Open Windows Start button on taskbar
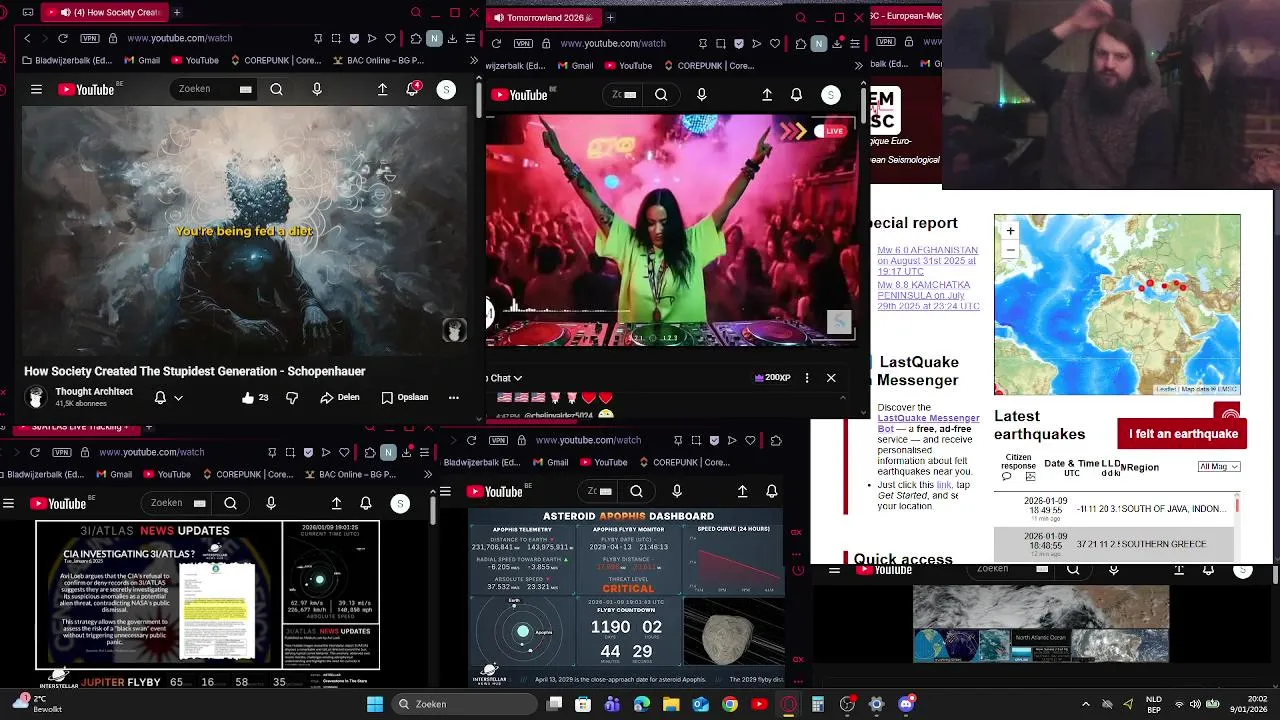Viewport: 1280px width, 720px height. pos(375,704)
